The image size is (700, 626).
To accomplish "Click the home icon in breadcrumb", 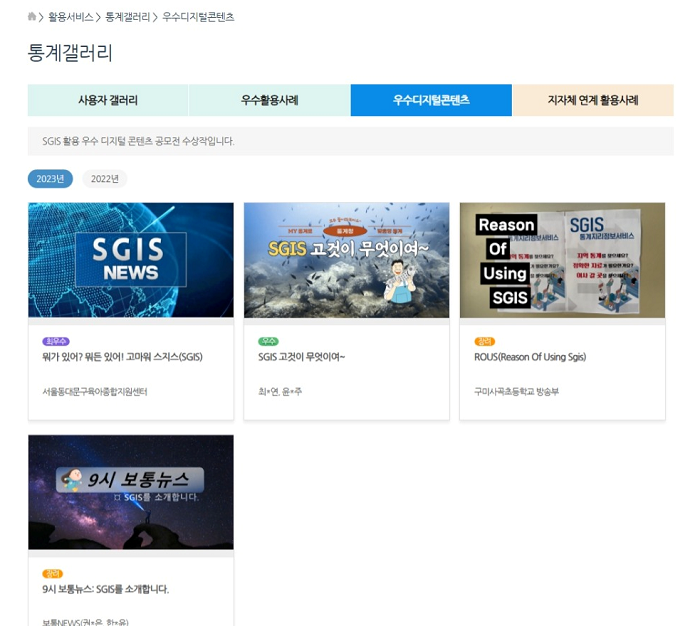I will [31, 17].
